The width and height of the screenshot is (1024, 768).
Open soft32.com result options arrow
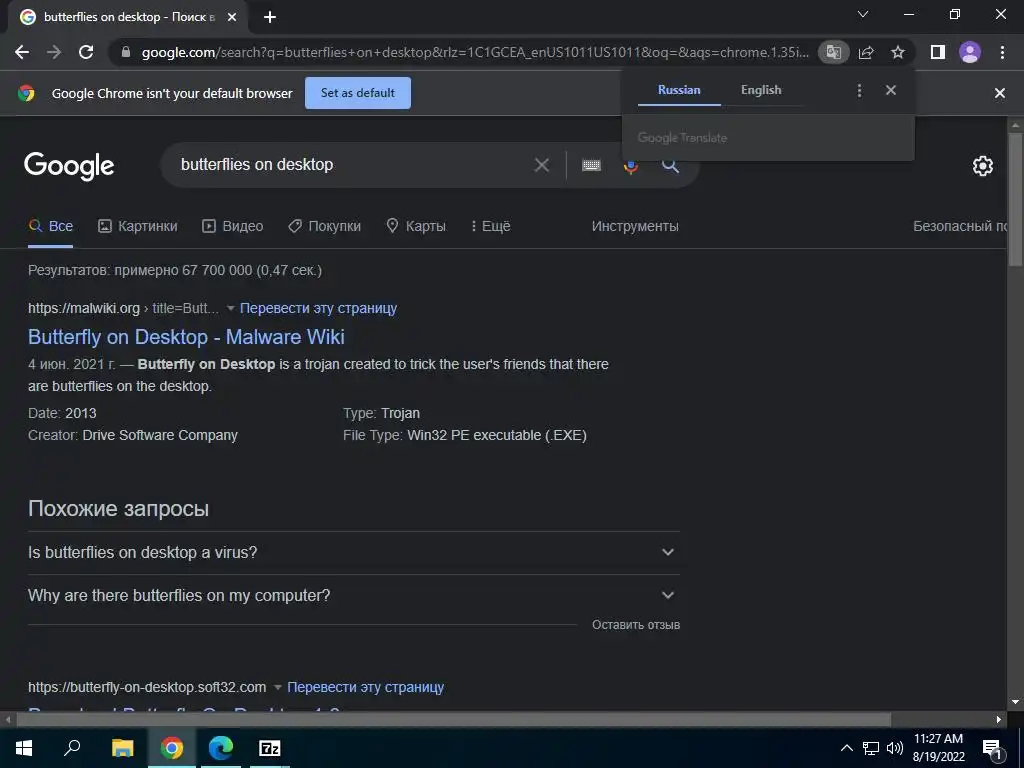[278, 687]
